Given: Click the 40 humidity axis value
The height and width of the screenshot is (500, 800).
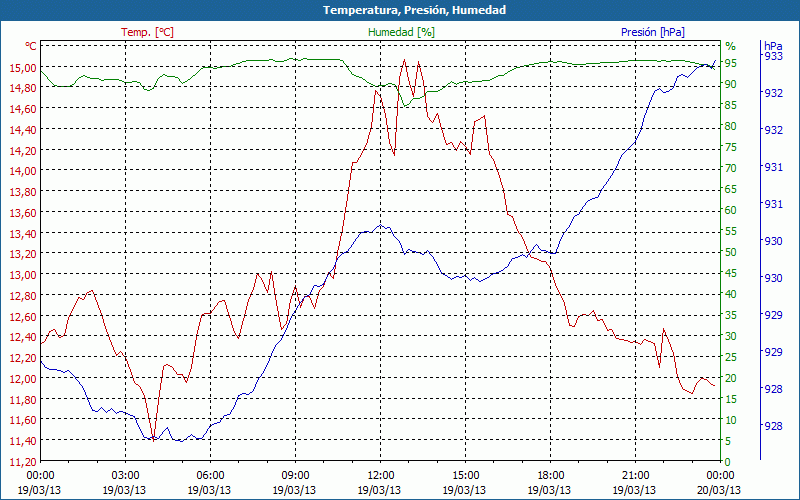Looking at the screenshot, I should tap(731, 294).
